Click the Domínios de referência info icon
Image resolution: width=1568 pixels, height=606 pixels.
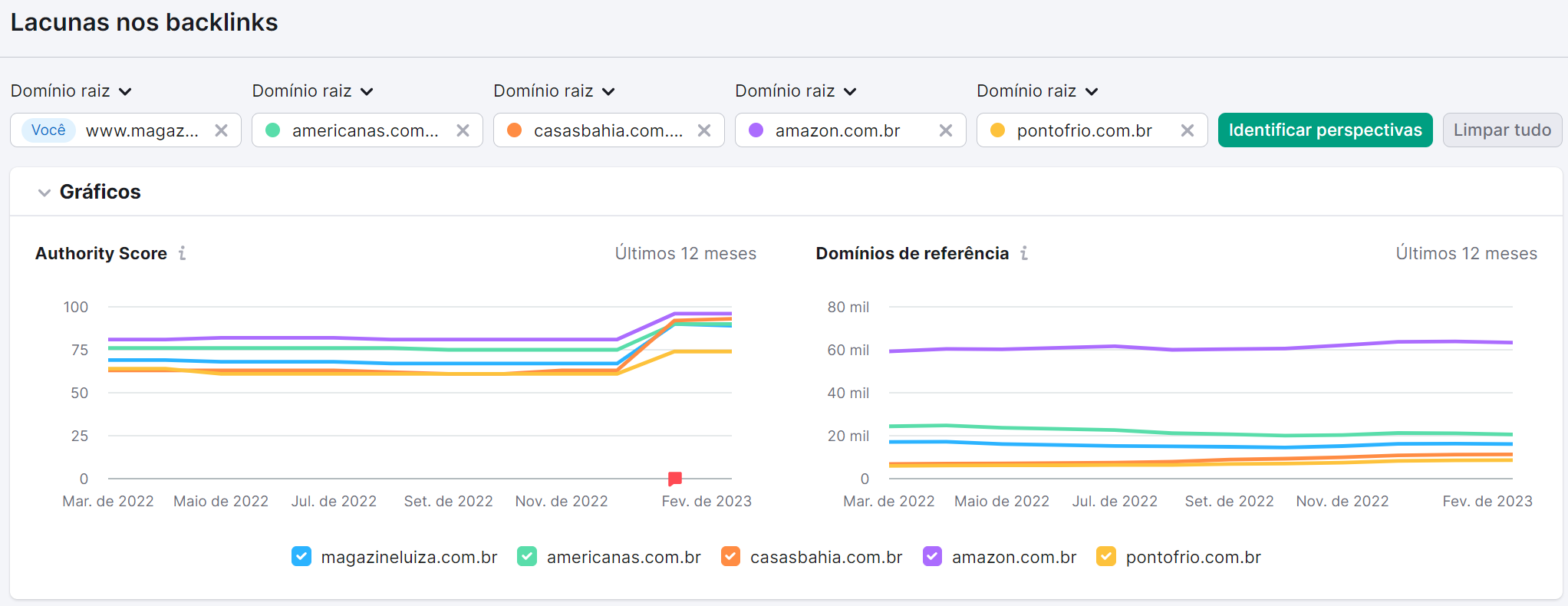pos(1025,253)
